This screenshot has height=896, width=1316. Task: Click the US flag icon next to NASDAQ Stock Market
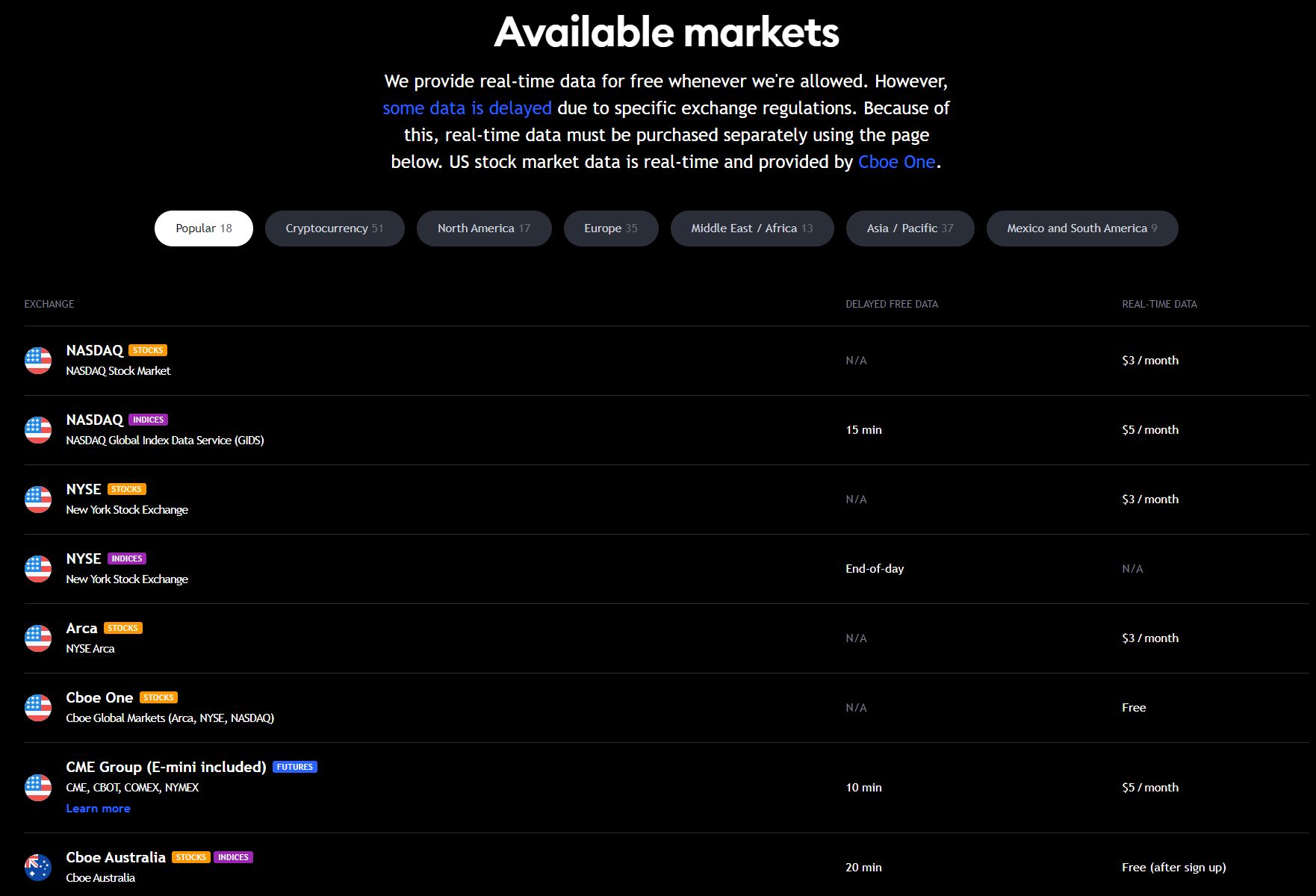coord(37,361)
